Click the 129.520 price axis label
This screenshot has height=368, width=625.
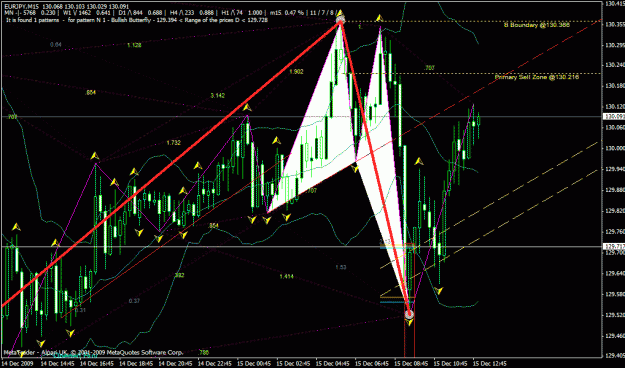615,315
